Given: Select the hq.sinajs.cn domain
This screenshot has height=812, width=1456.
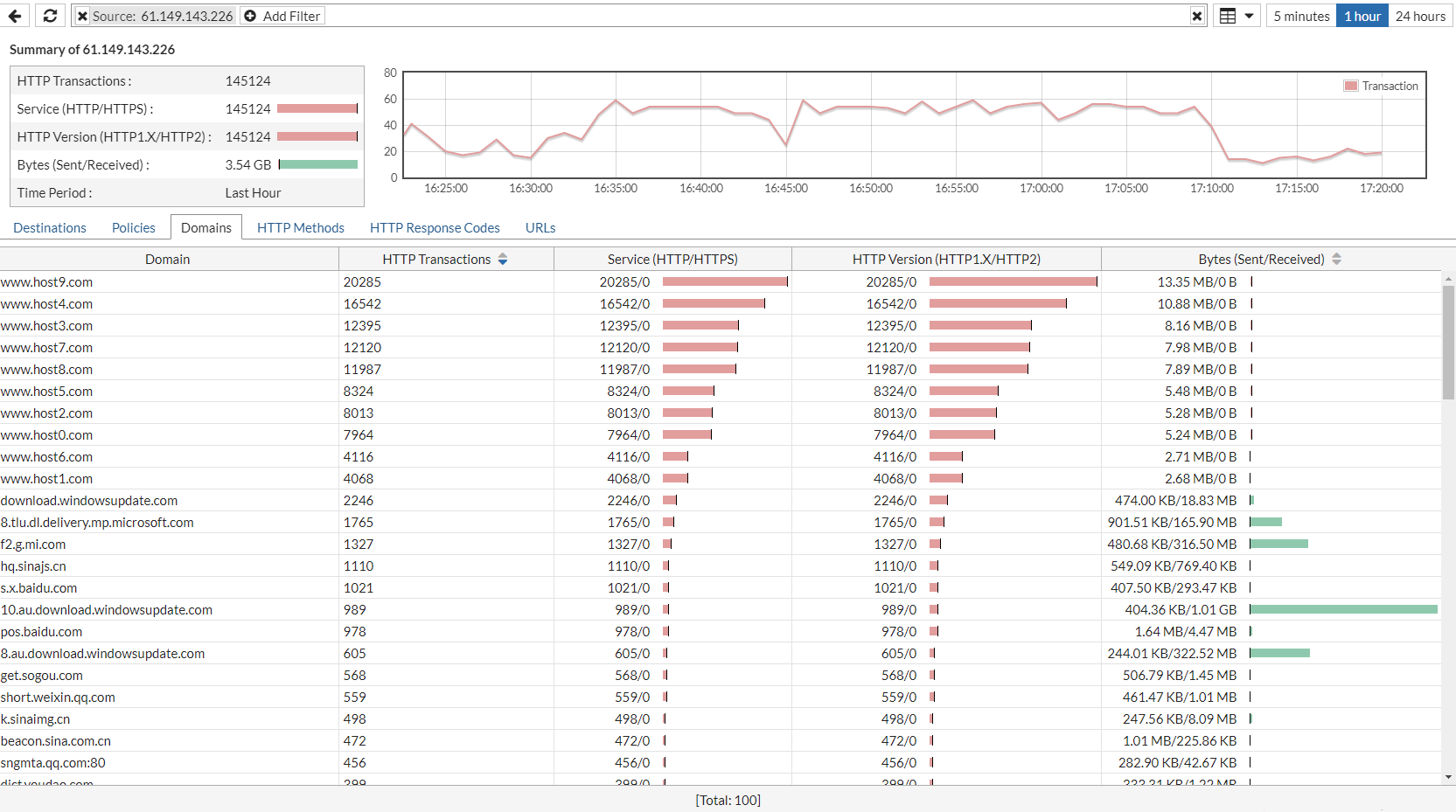Looking at the screenshot, I should click(33, 566).
